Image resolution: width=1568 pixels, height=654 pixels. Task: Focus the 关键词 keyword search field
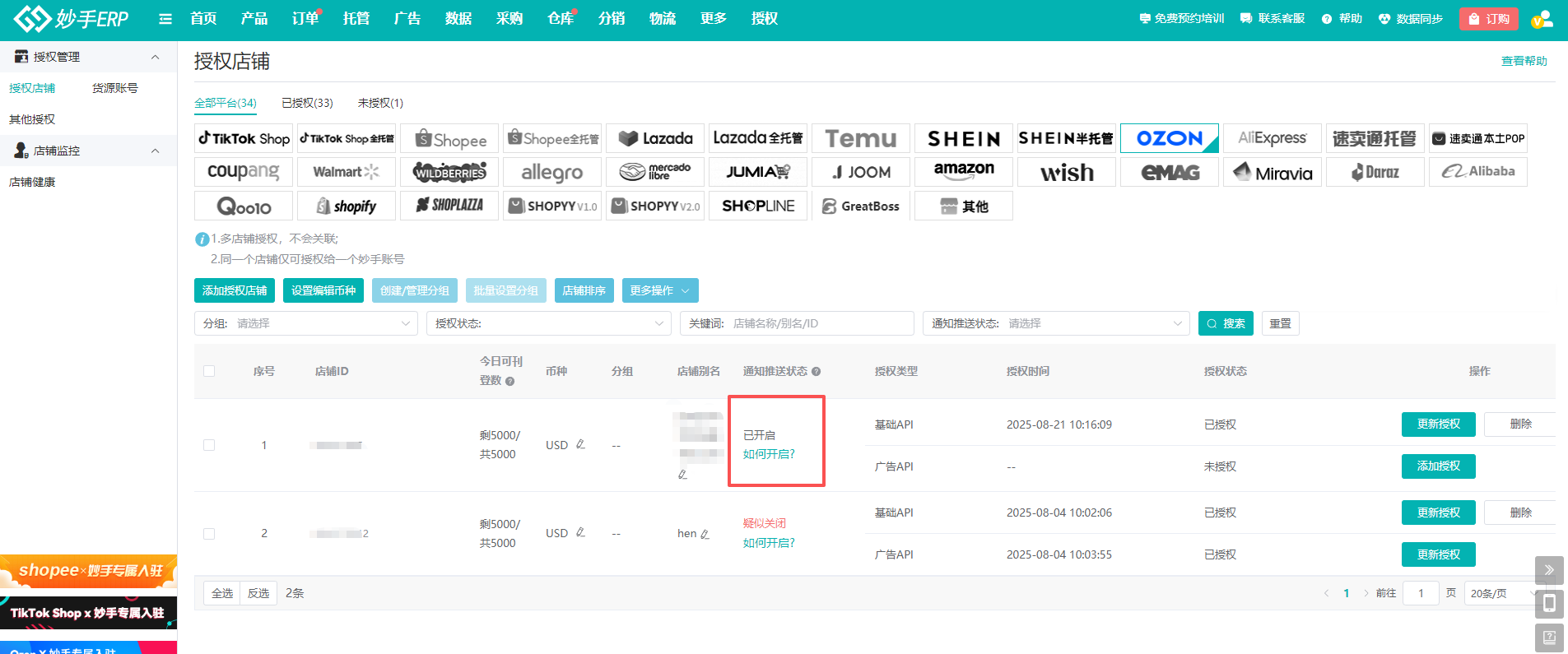[819, 323]
